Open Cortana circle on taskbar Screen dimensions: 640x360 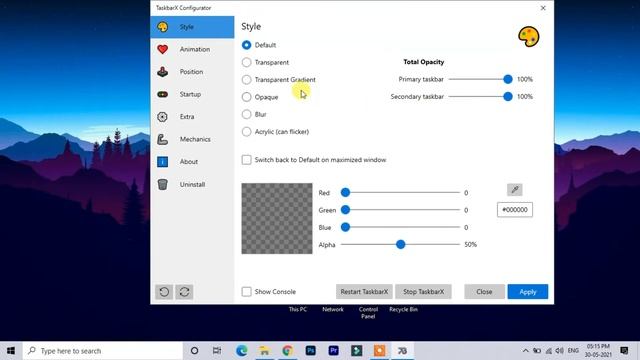[194, 351]
